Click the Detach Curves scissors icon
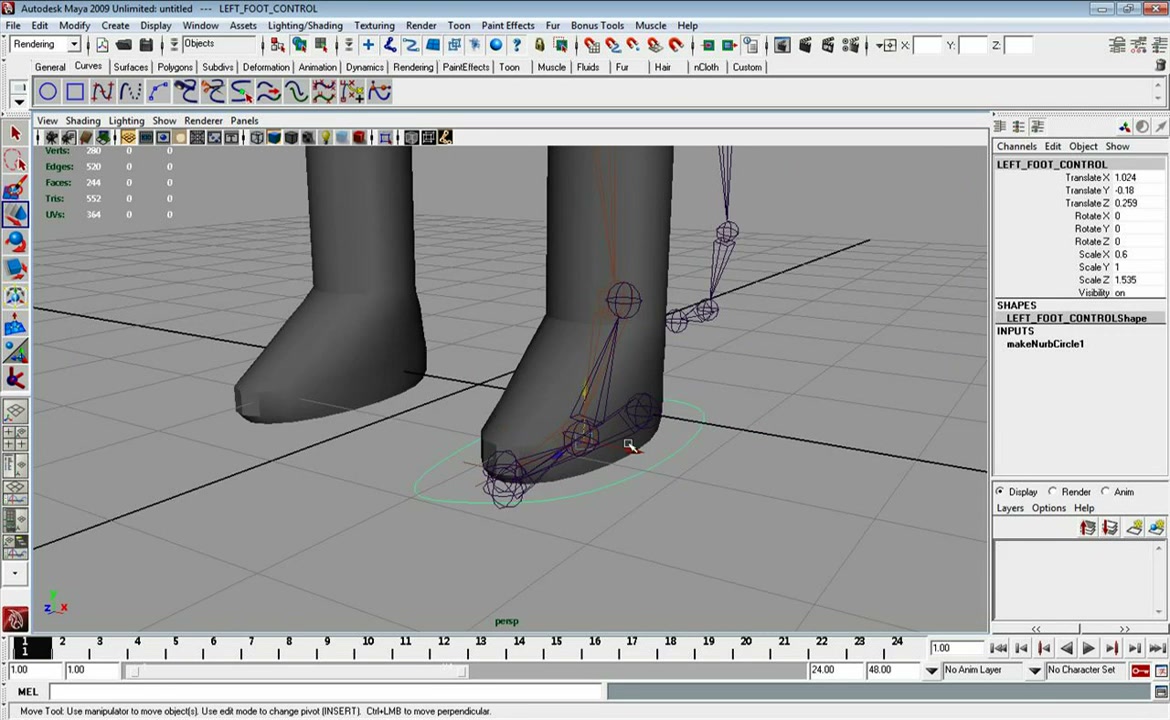This screenshot has height=720, width=1170. click(213, 92)
